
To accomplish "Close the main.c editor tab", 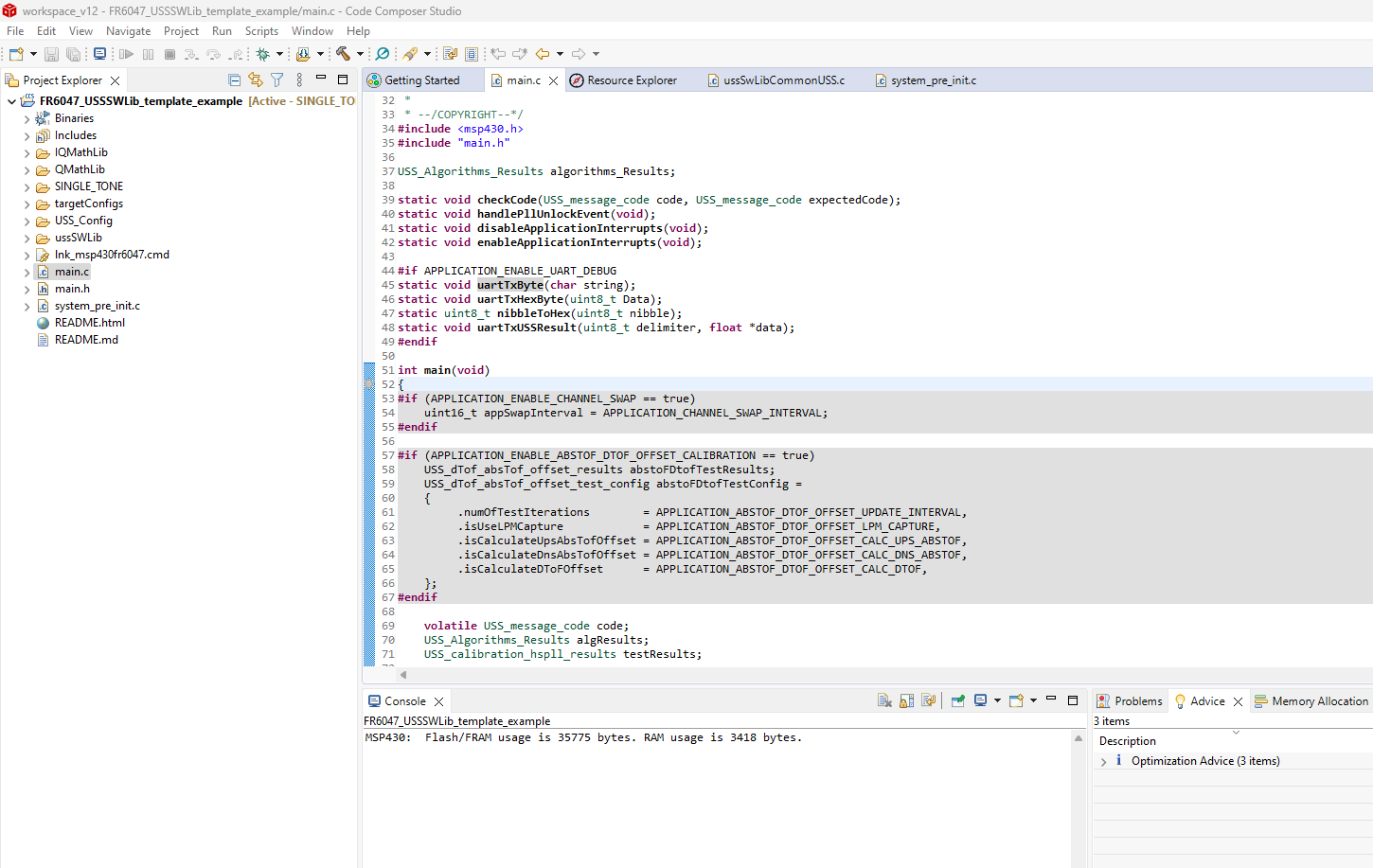I will pyautogui.click(x=554, y=81).
